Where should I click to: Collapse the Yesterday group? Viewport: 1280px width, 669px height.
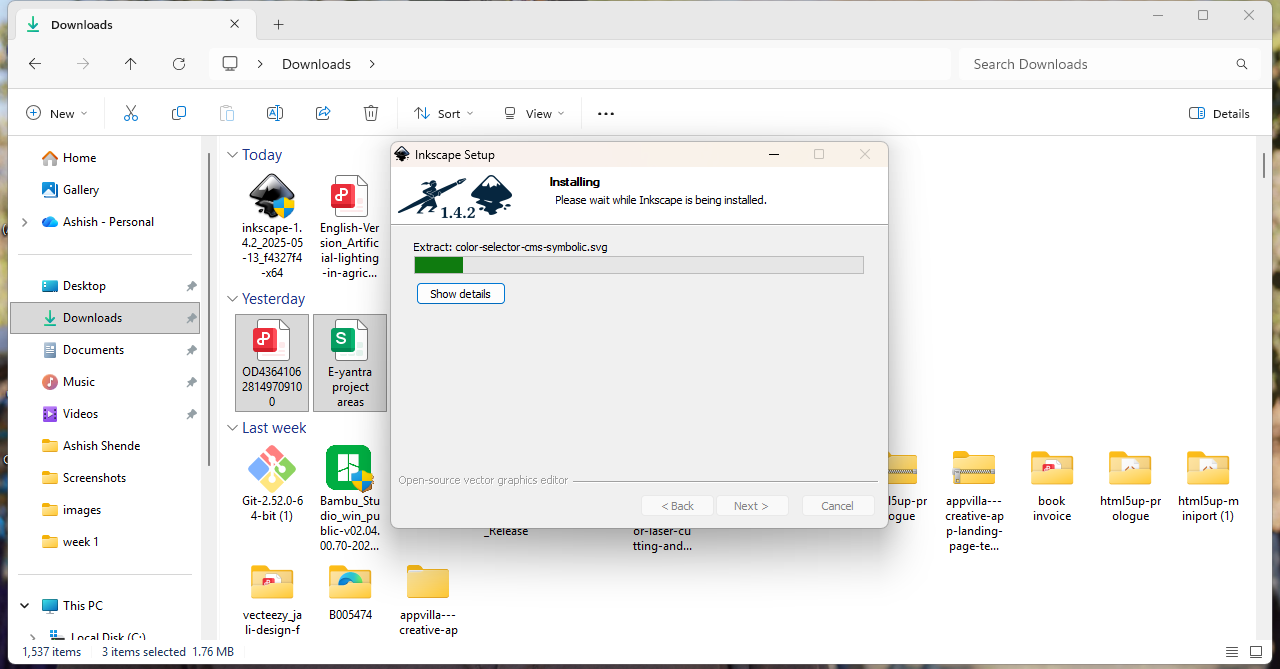[x=232, y=299]
